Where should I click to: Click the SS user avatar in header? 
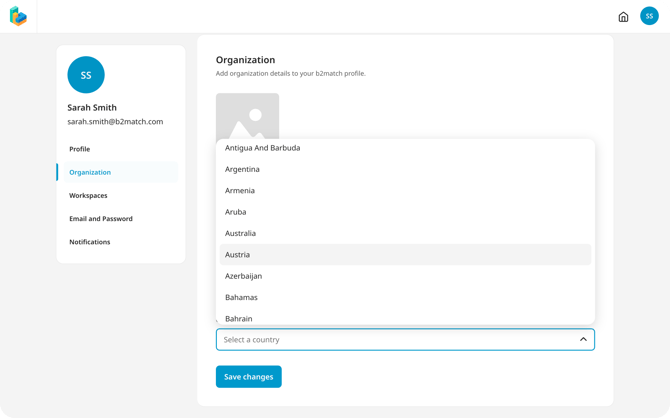click(649, 16)
